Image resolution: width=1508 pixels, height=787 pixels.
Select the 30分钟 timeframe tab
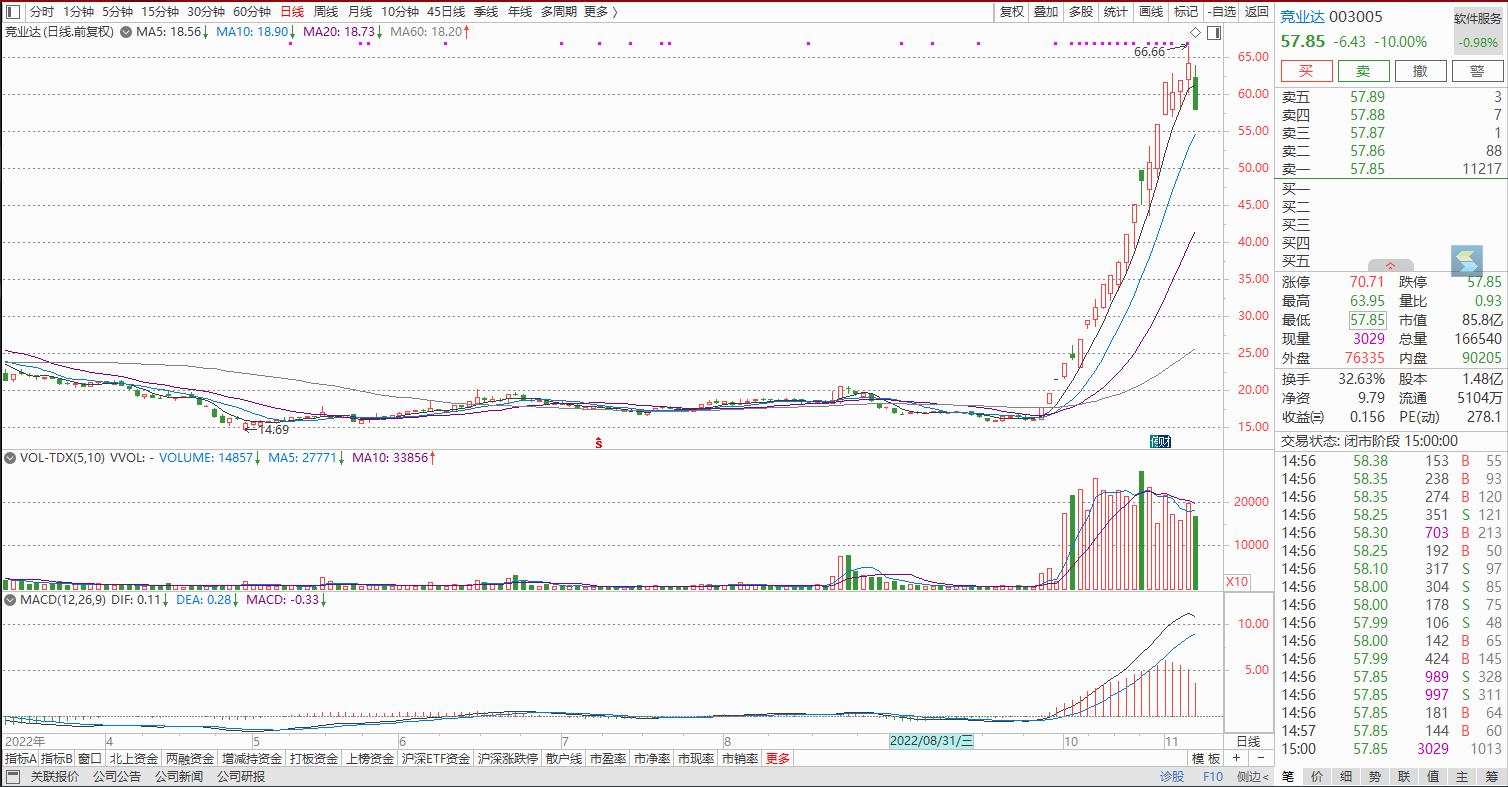coord(205,12)
